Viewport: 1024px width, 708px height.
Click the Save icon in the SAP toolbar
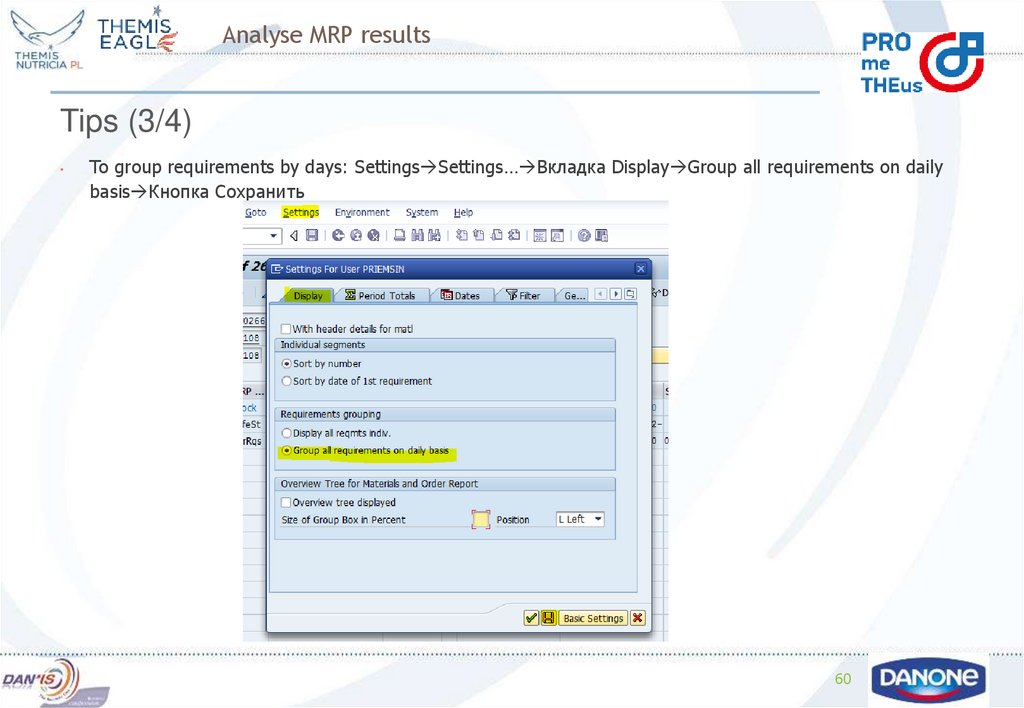click(x=310, y=236)
